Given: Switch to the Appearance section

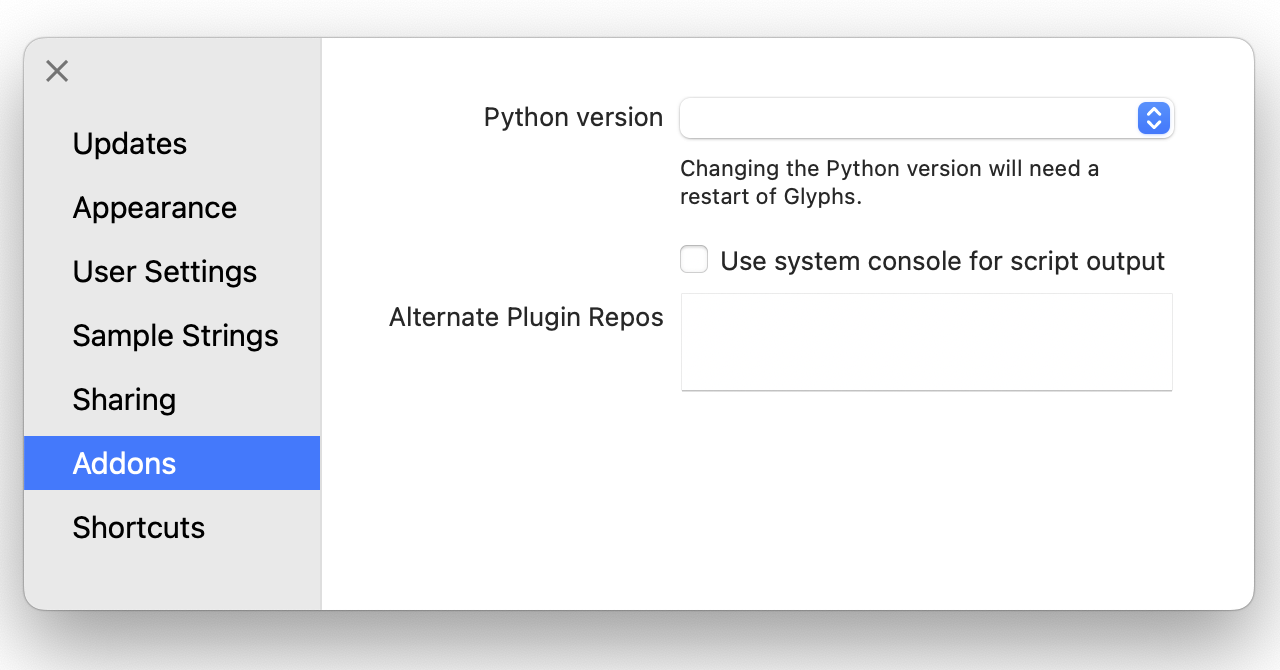Looking at the screenshot, I should coord(155,208).
